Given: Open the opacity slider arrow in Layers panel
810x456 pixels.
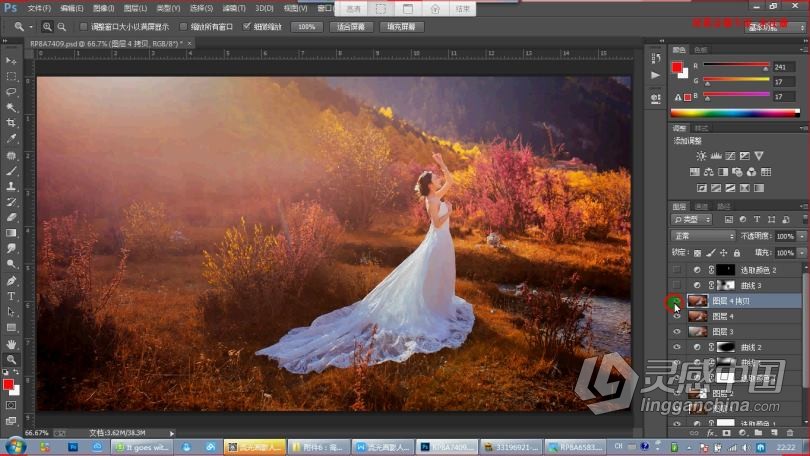Looking at the screenshot, I should 802,236.
